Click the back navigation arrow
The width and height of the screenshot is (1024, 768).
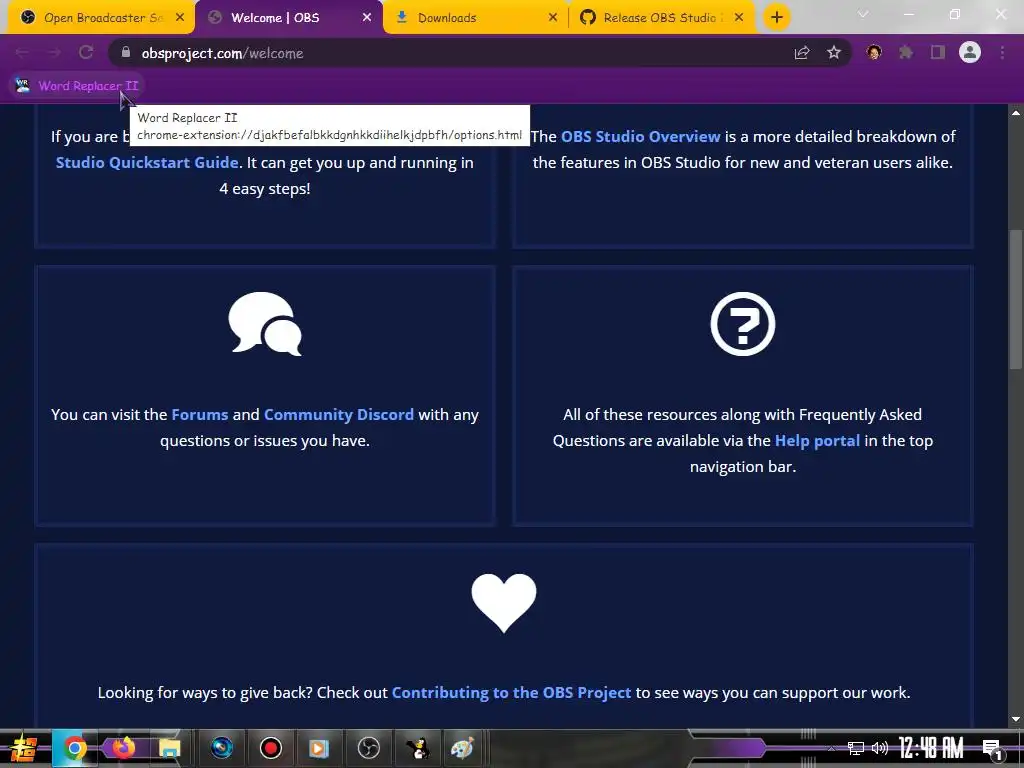22,53
